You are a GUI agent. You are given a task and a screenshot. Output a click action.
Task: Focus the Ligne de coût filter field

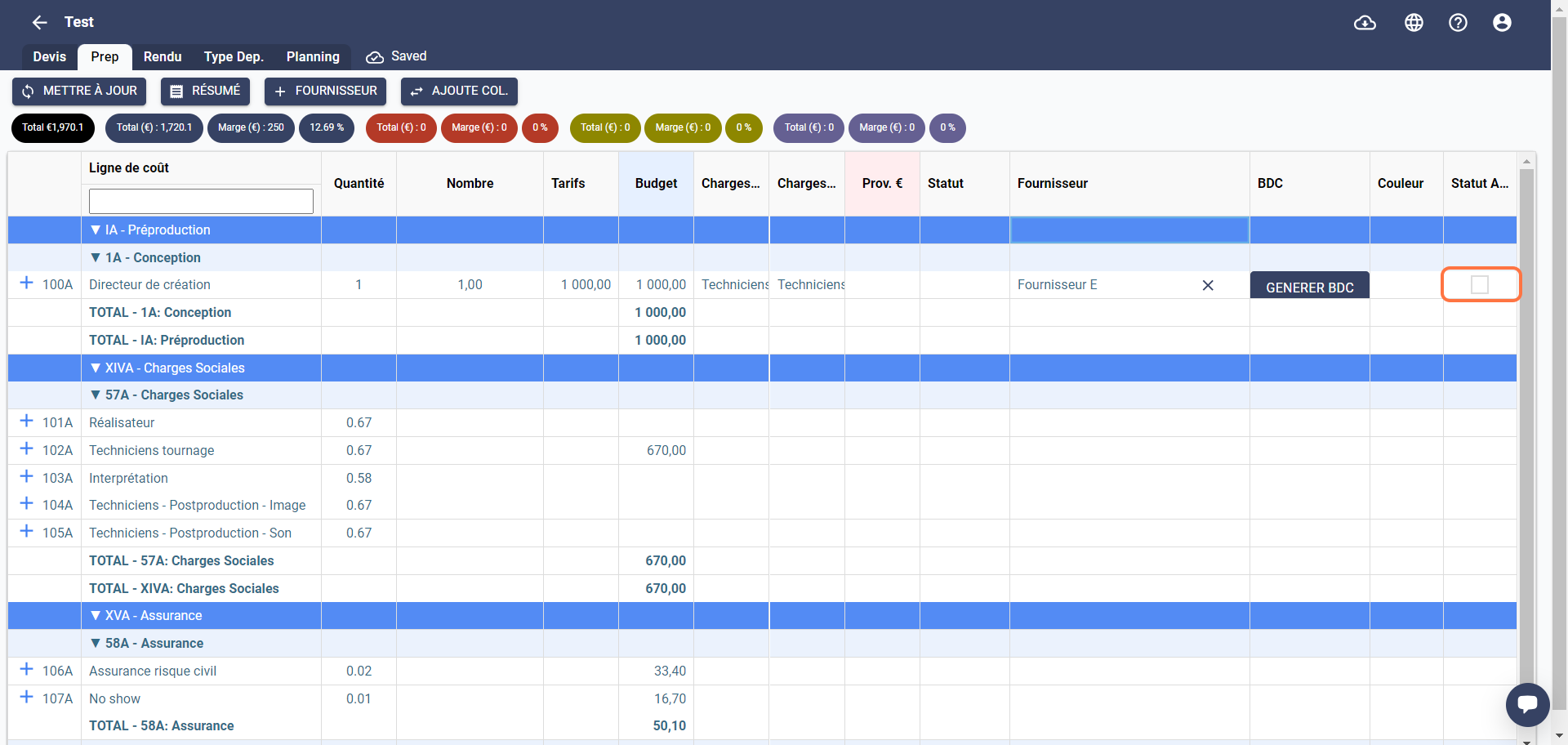[201, 201]
